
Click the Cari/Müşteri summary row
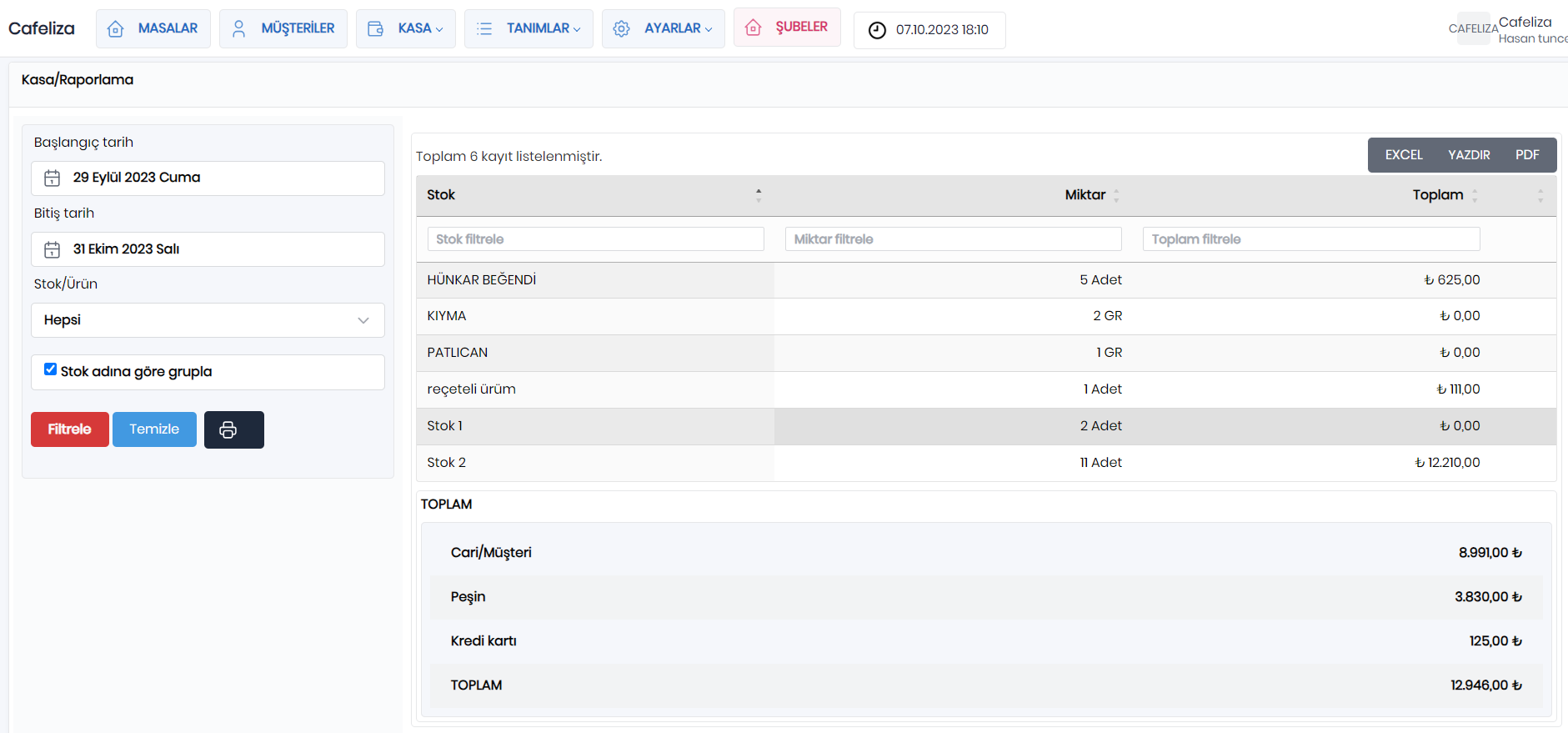point(986,553)
